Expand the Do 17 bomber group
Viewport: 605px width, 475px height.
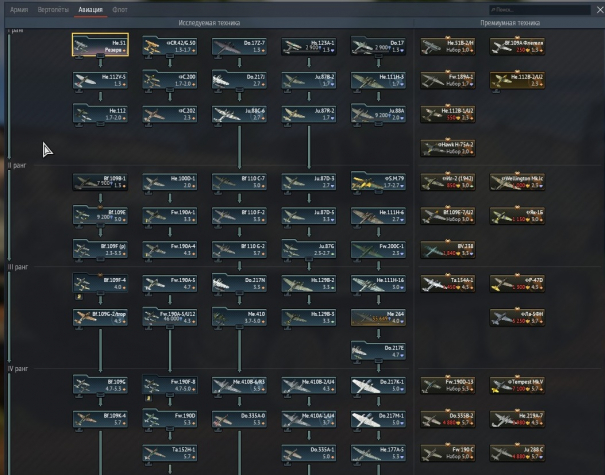(378, 46)
